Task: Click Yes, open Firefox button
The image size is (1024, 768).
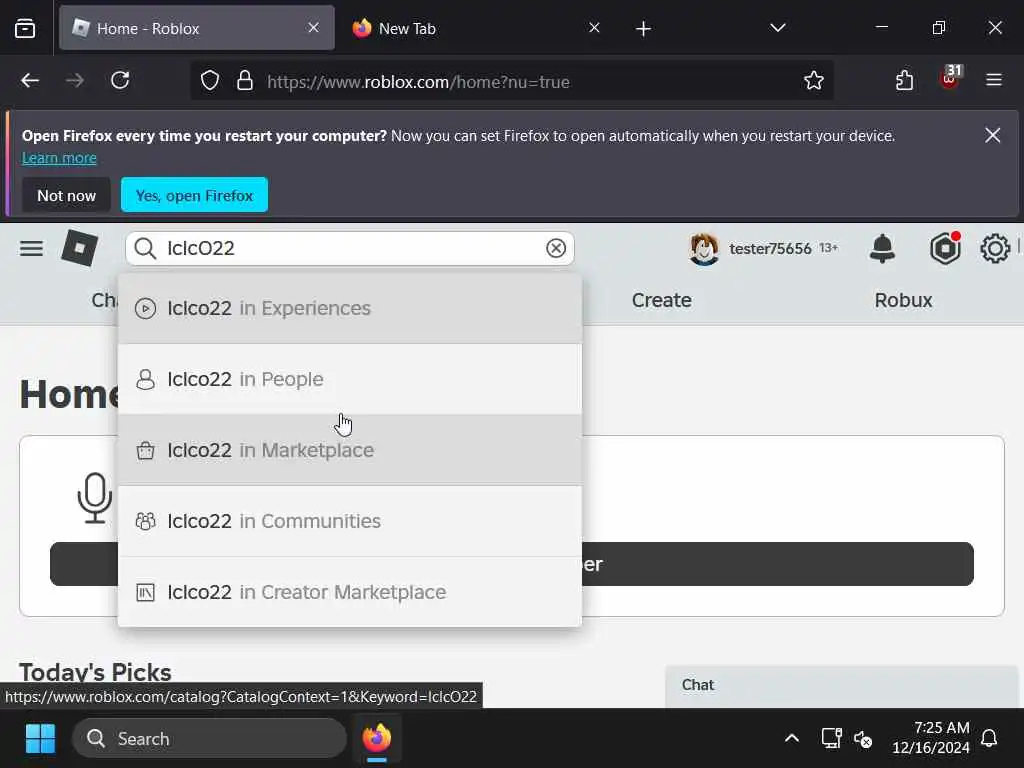Action: click(x=194, y=195)
